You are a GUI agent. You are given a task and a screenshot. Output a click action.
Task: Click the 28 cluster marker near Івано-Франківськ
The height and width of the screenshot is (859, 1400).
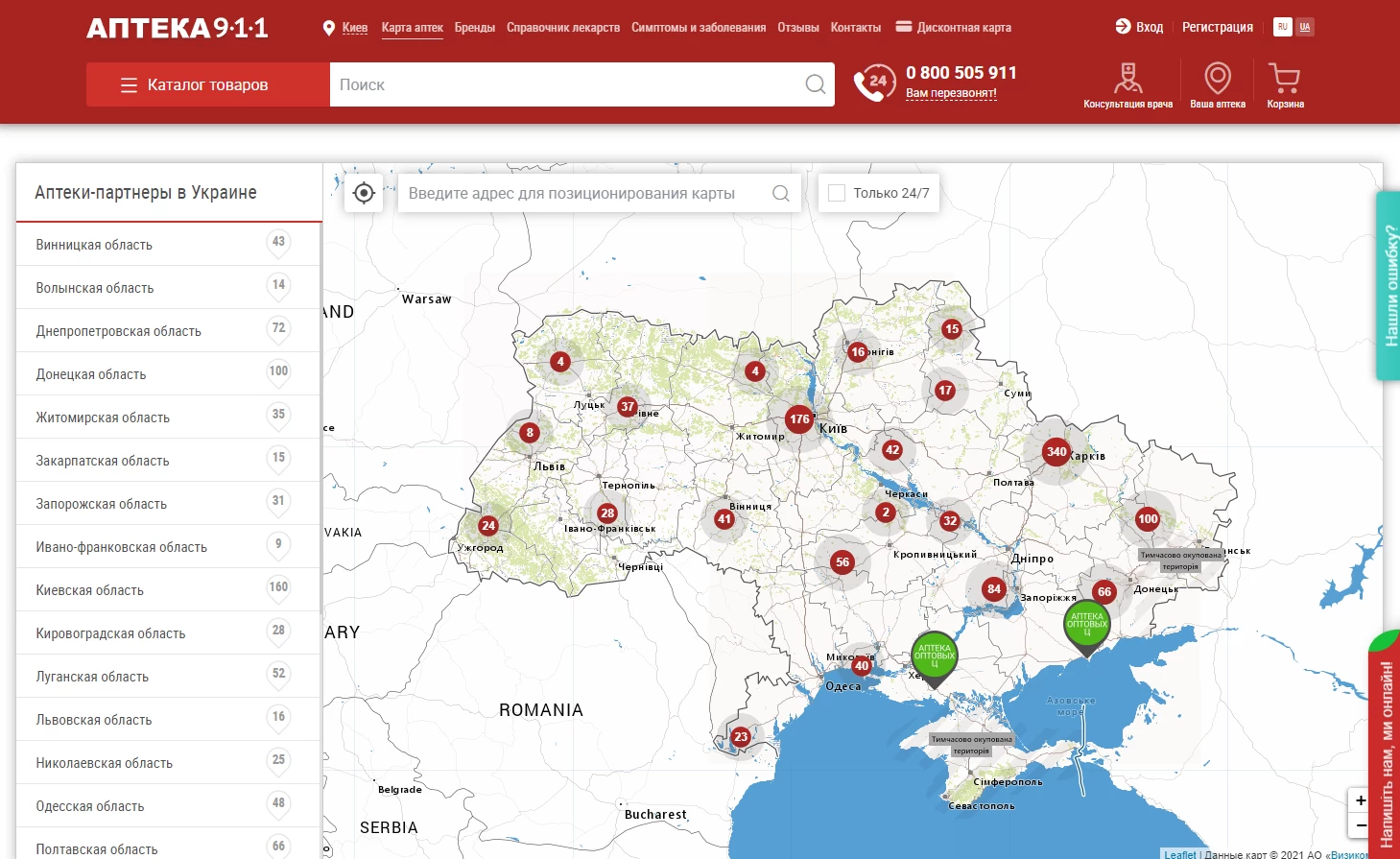click(x=607, y=513)
